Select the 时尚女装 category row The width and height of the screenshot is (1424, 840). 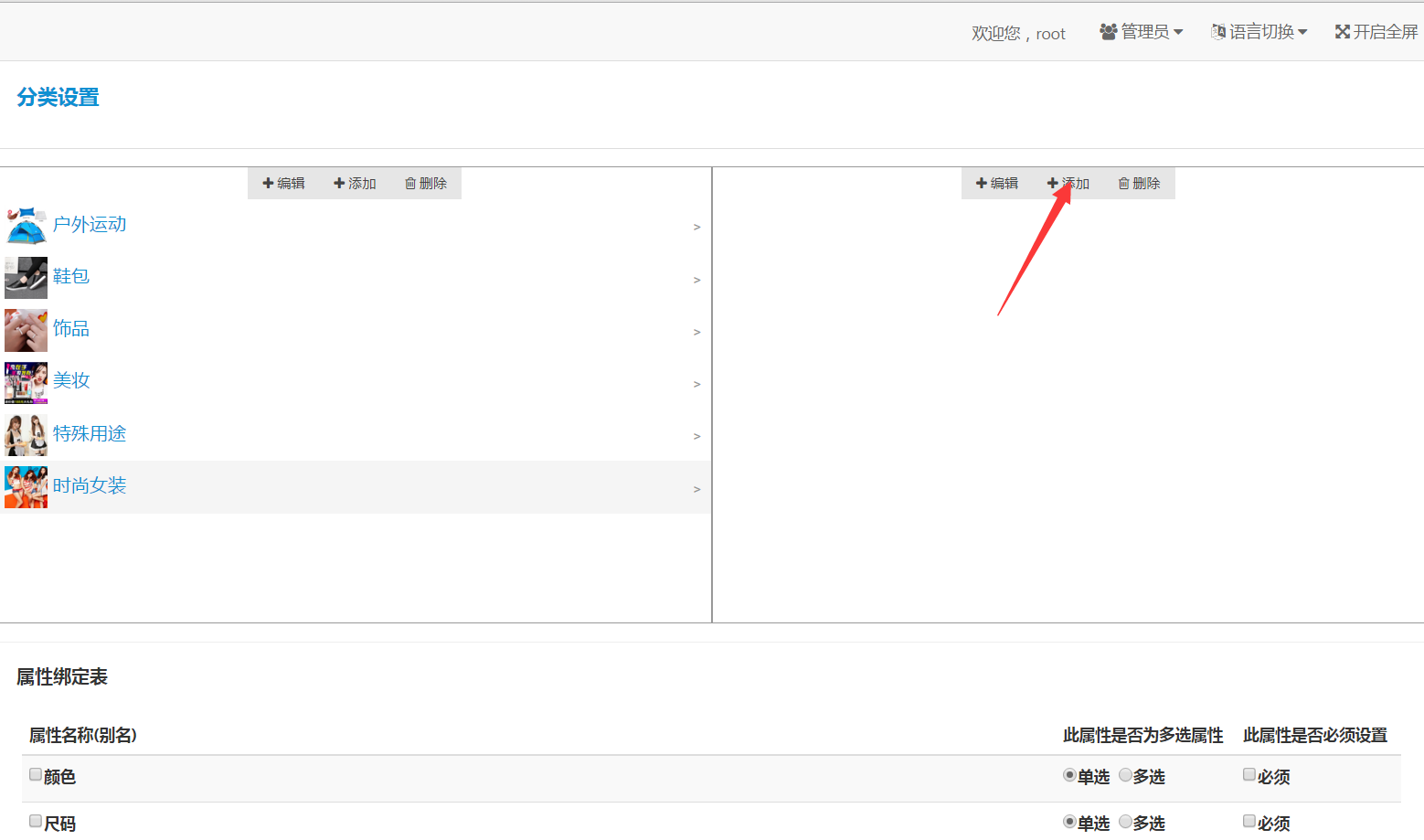pyautogui.click(x=355, y=486)
